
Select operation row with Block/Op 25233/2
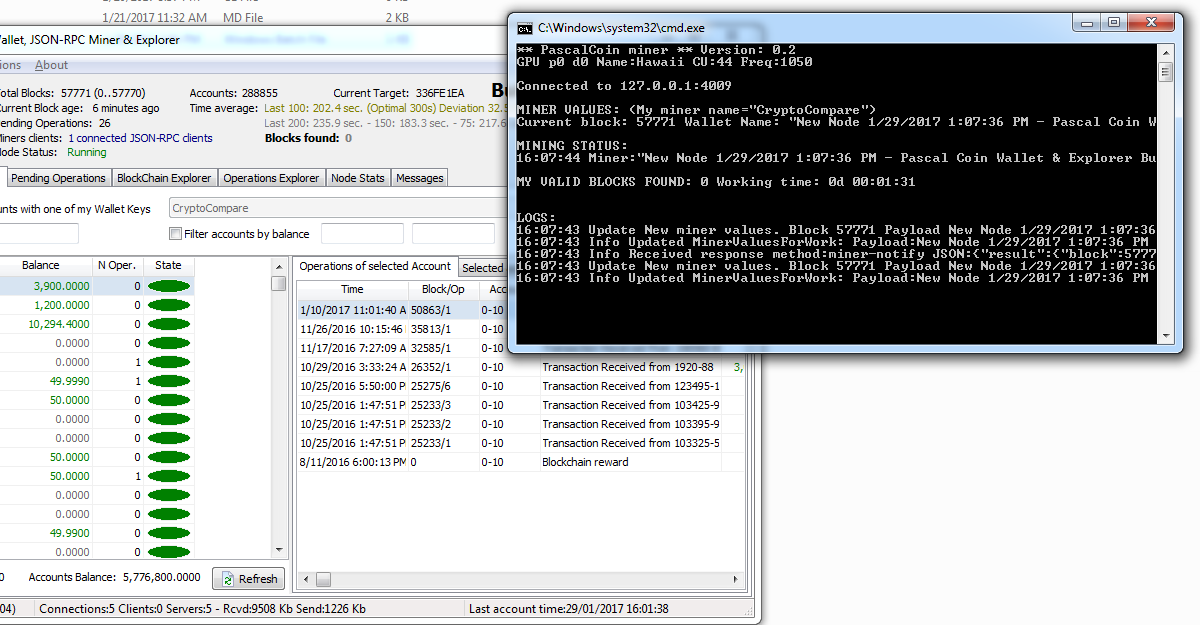[522, 424]
